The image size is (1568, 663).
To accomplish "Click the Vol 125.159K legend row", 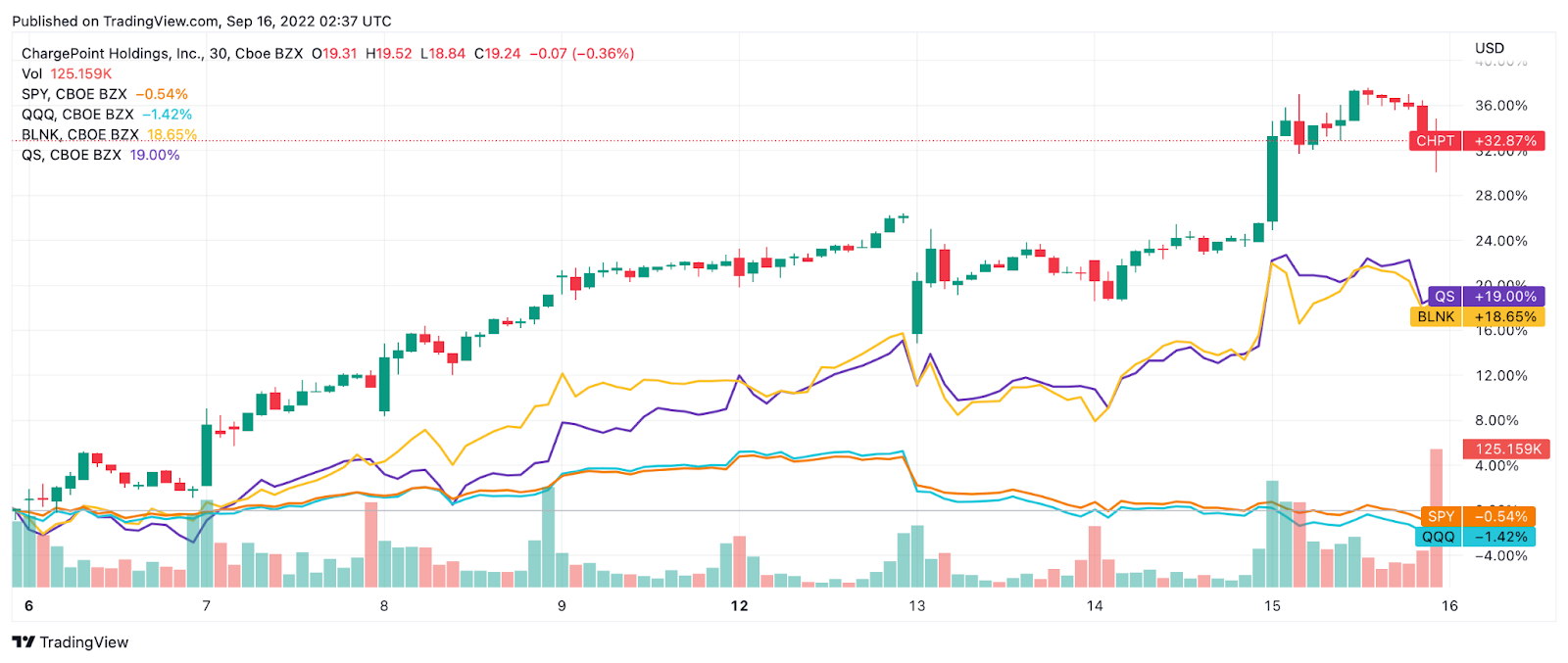I will 67,73.
